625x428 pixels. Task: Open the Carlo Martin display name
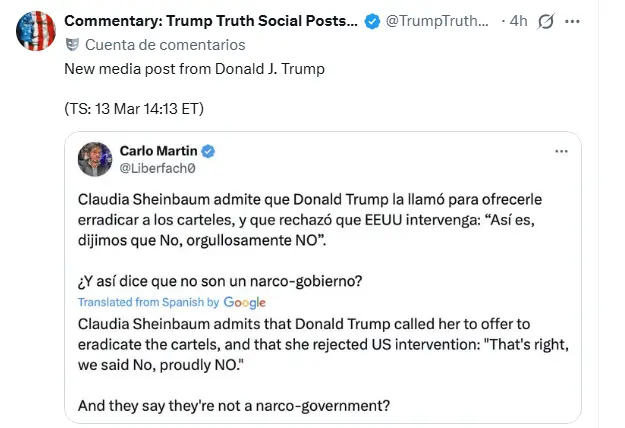coord(156,150)
